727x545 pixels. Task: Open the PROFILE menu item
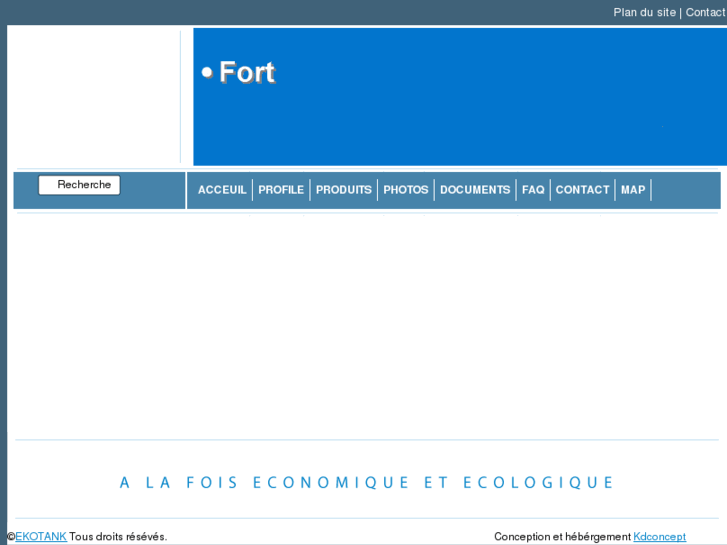pos(281,190)
